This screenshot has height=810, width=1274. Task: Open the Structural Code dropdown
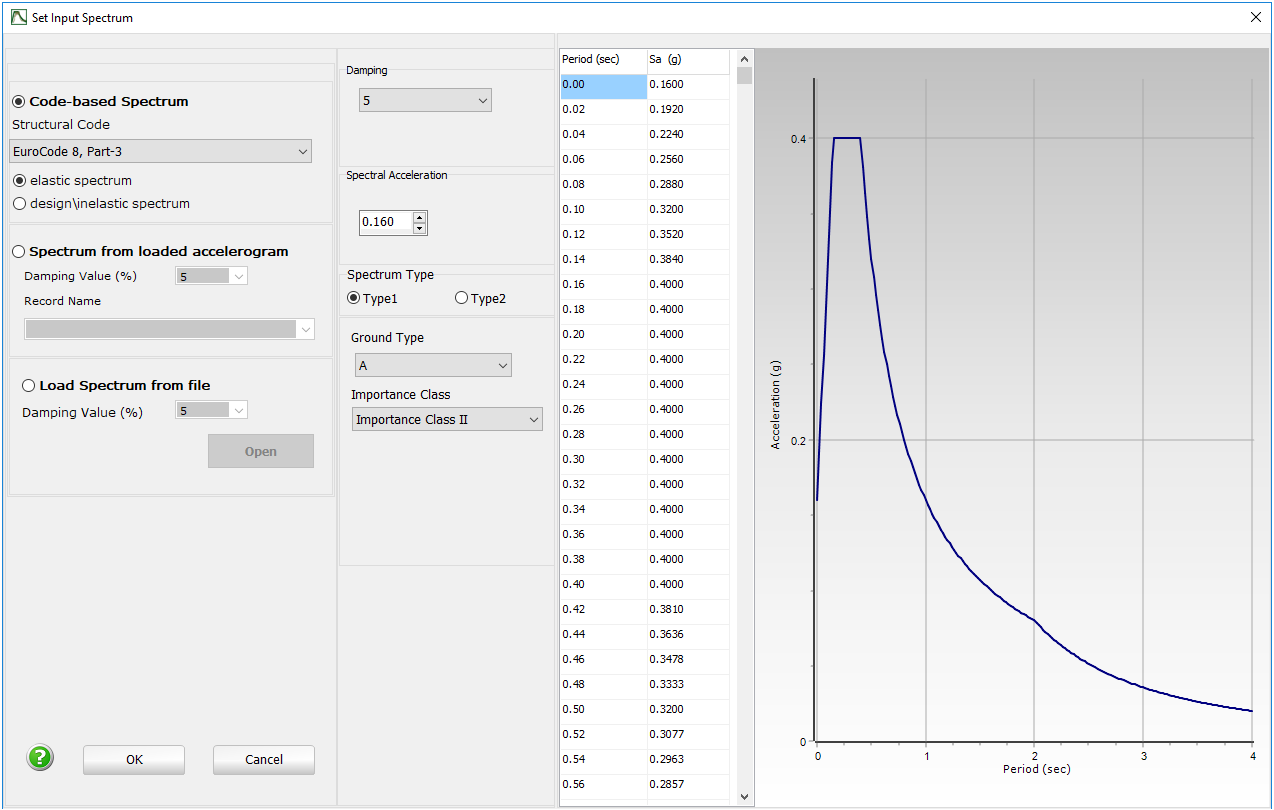[161, 151]
